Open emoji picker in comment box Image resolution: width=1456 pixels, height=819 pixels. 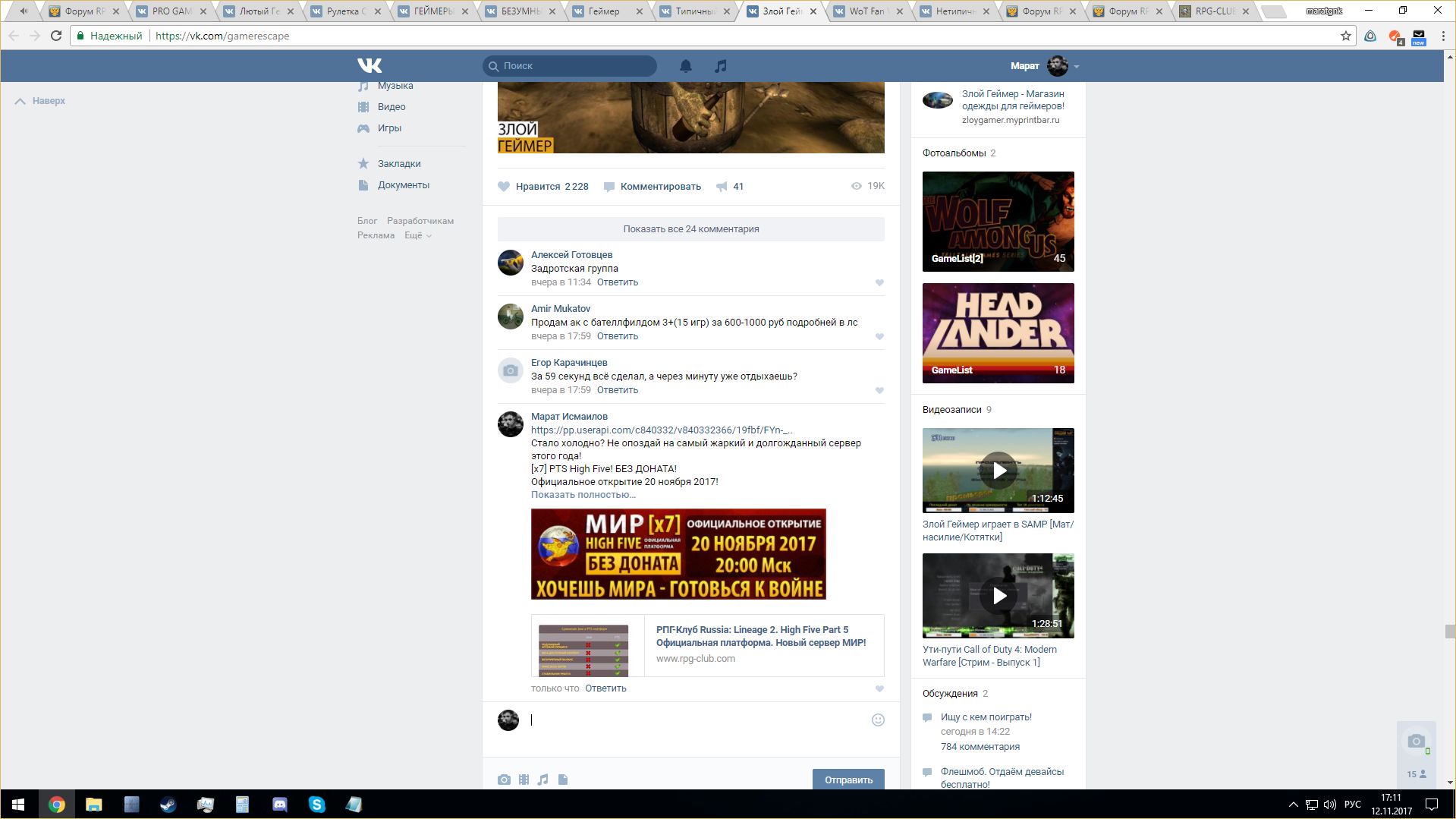point(878,720)
